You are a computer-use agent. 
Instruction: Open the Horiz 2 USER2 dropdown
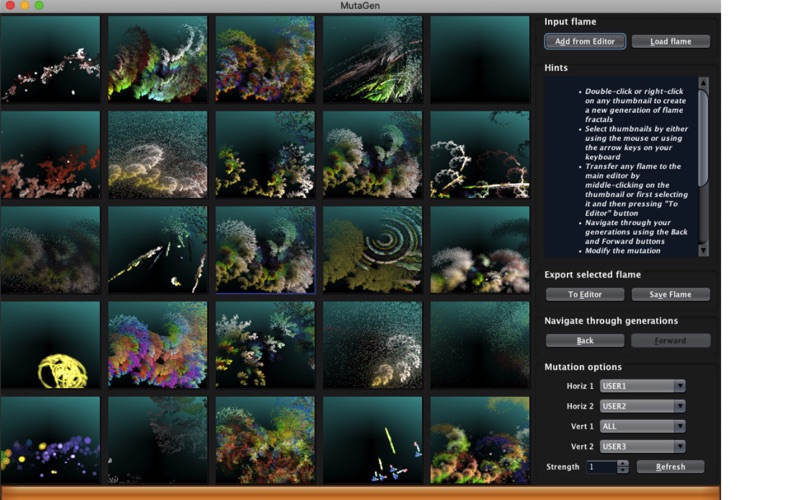point(642,406)
